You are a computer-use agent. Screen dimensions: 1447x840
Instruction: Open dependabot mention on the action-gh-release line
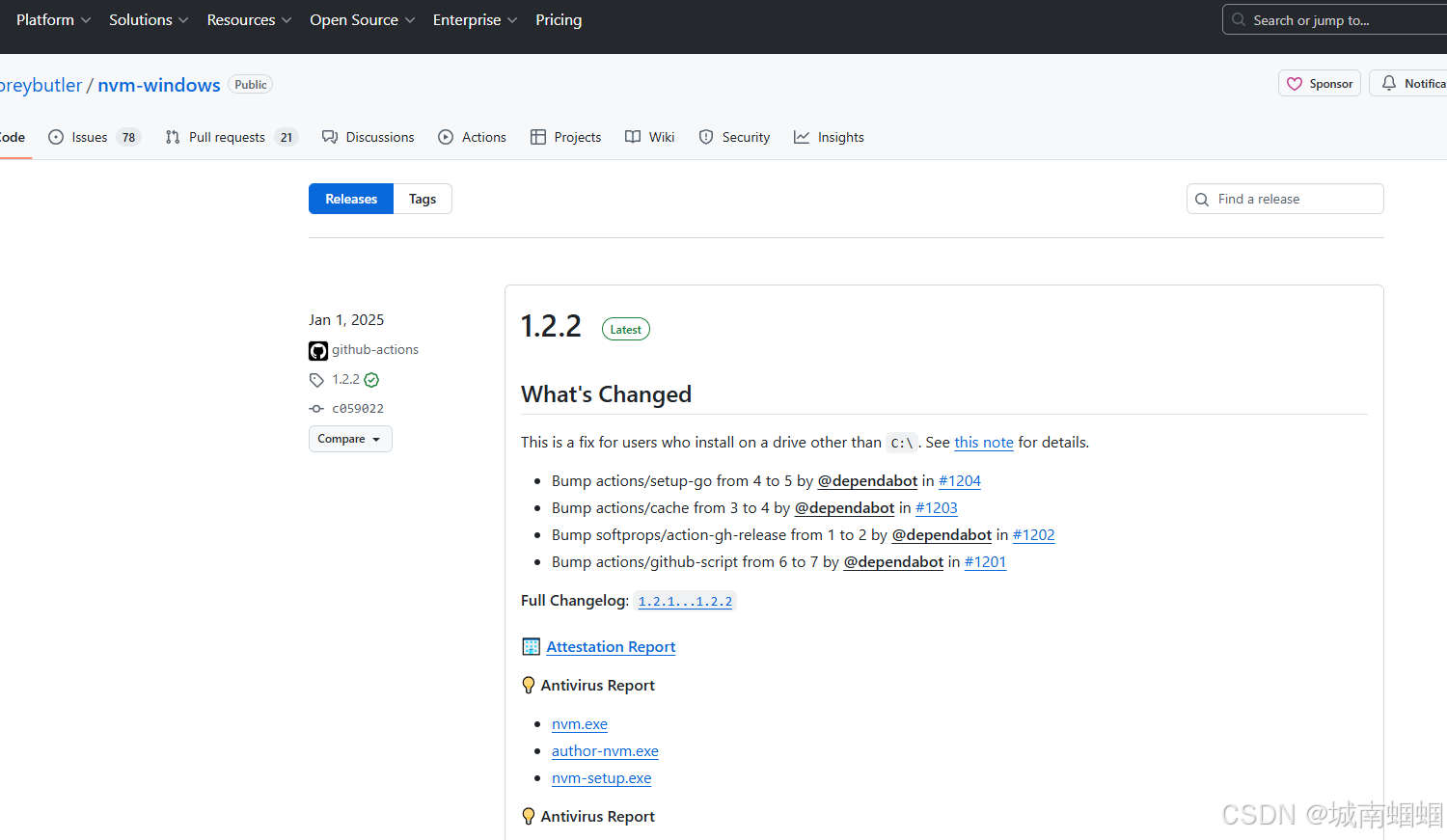tap(942, 535)
